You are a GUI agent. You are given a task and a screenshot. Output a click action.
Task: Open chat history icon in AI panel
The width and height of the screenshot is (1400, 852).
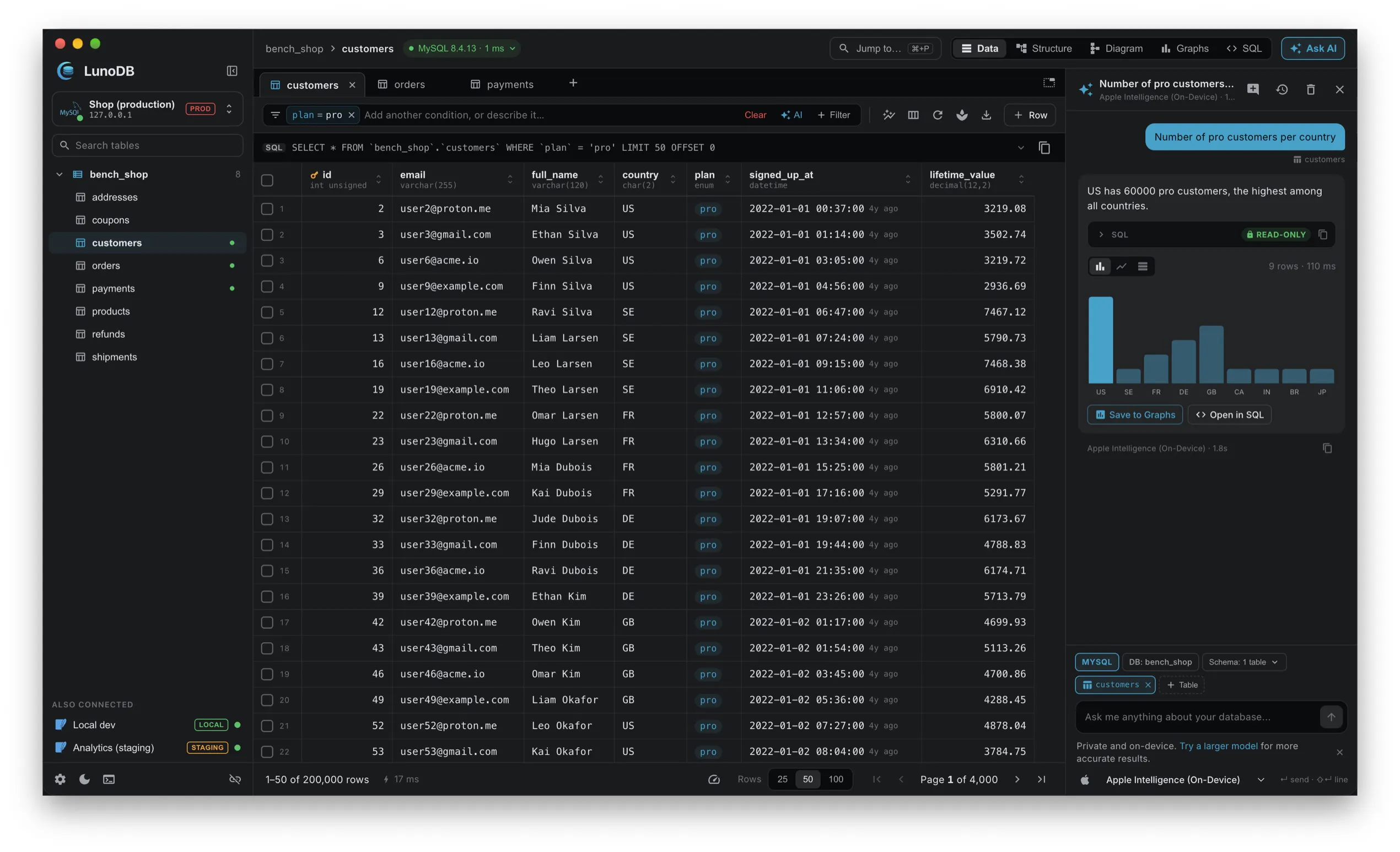click(x=1282, y=89)
